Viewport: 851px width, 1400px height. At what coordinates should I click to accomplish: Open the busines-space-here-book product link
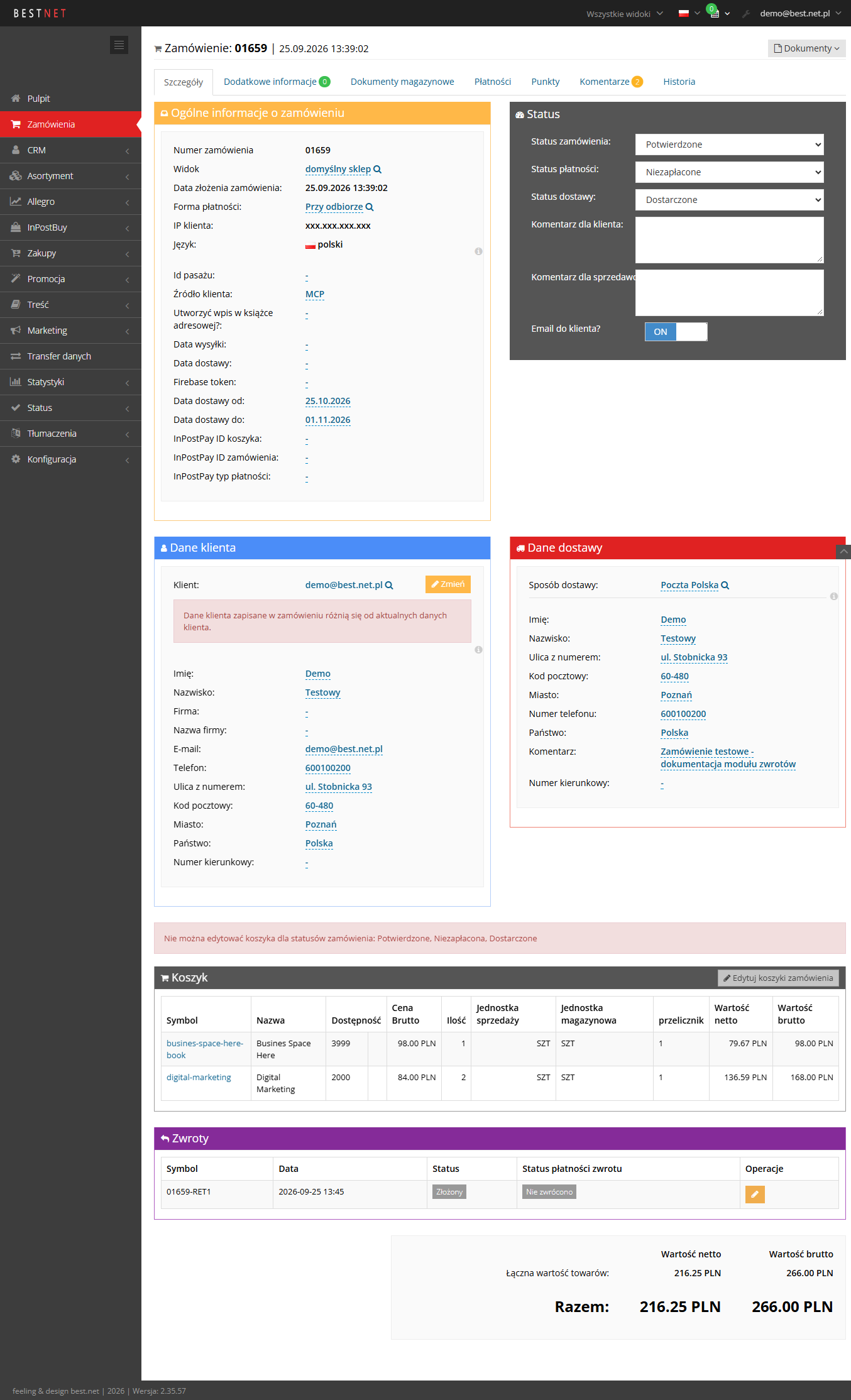click(x=205, y=1049)
